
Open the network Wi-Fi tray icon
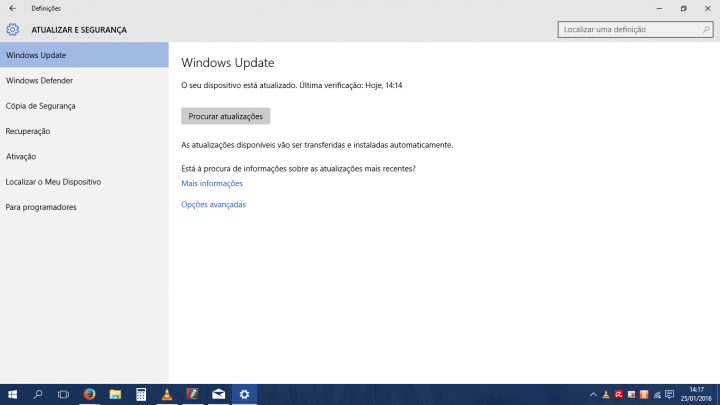point(657,394)
